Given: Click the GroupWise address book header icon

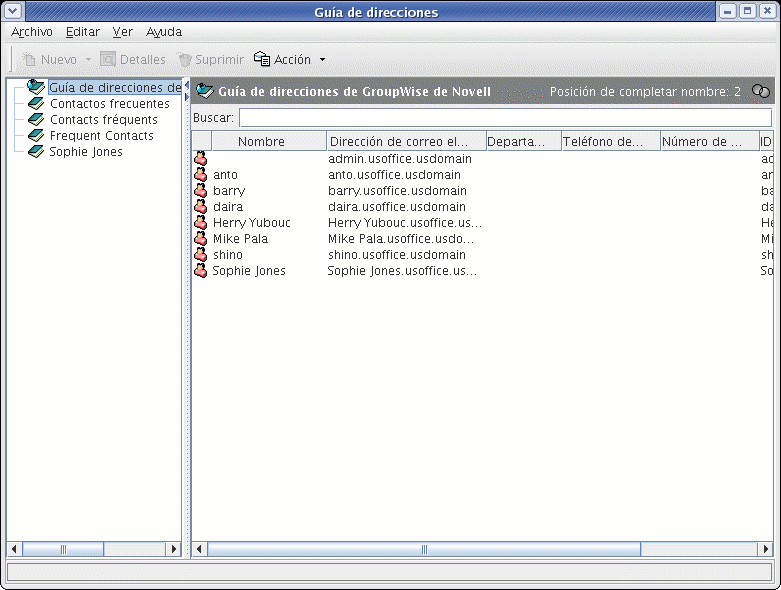Looking at the screenshot, I should point(205,91).
